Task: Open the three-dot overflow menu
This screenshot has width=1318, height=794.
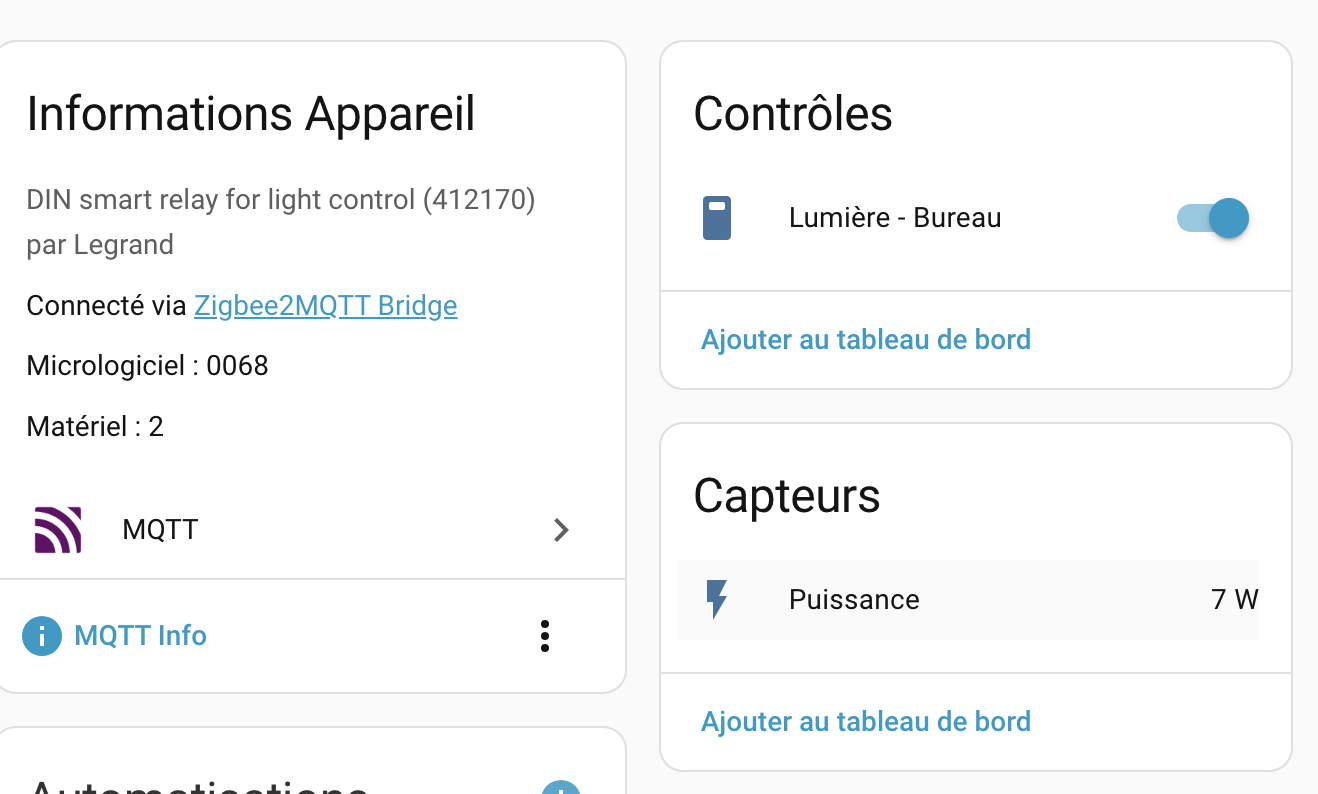Action: (x=544, y=636)
